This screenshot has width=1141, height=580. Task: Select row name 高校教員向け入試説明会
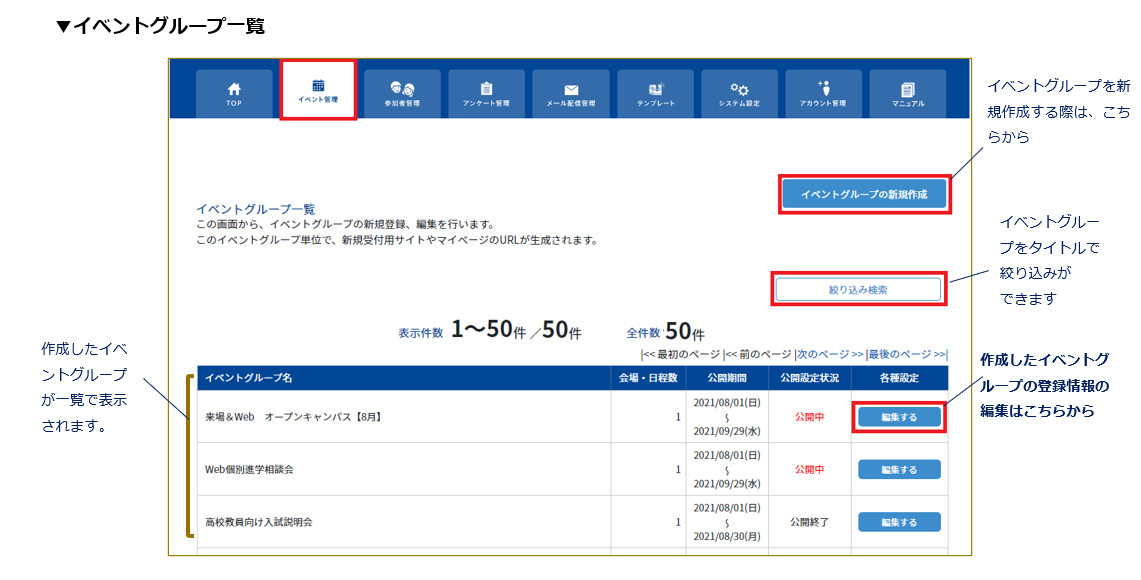pos(258,522)
